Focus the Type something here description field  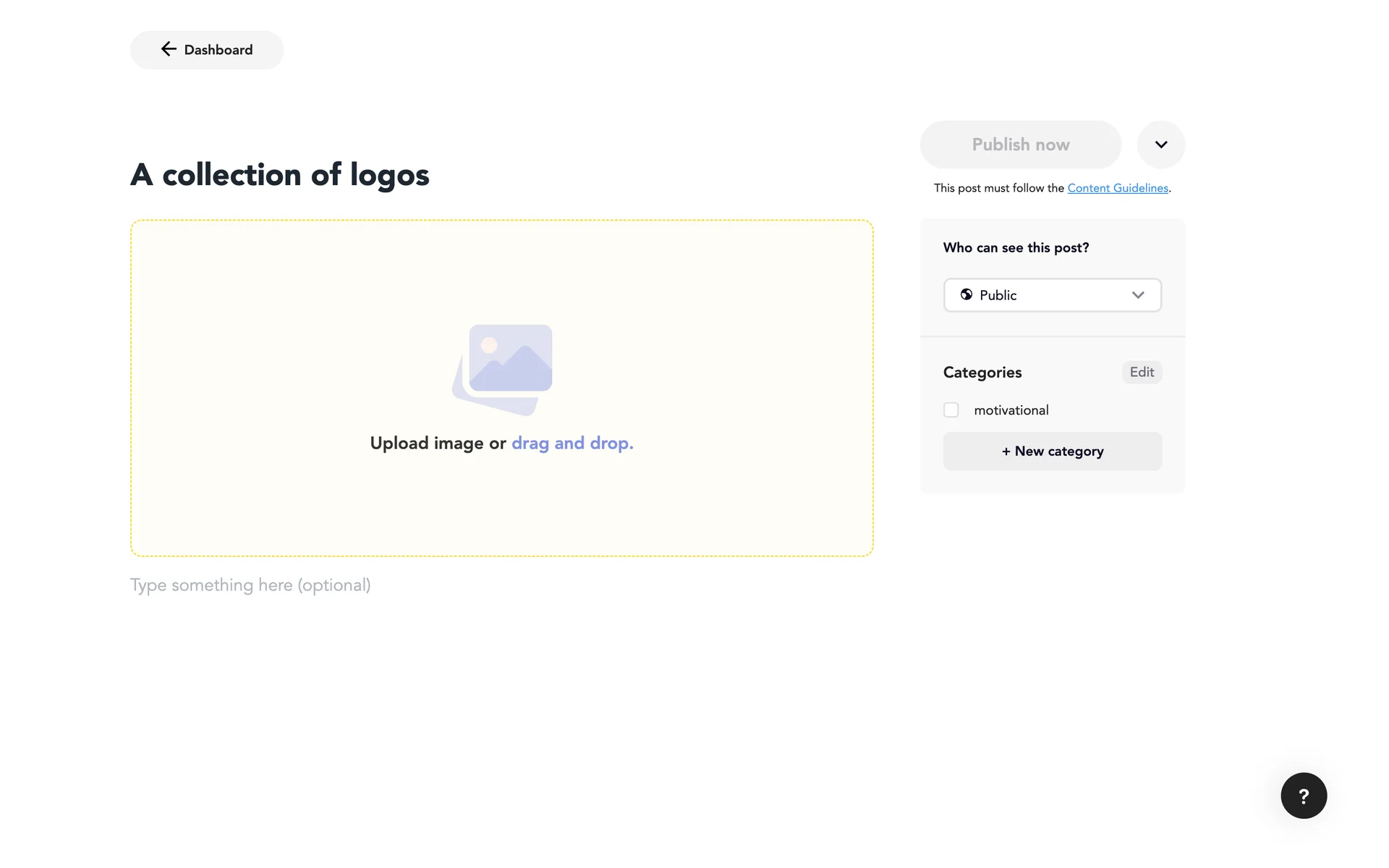click(250, 585)
